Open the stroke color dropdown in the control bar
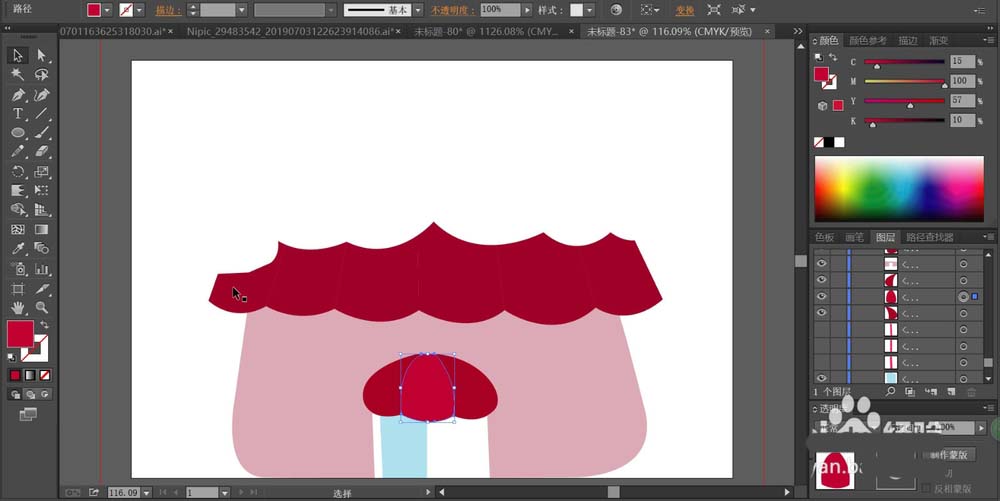Image resolution: width=1000 pixels, height=501 pixels. (x=139, y=10)
